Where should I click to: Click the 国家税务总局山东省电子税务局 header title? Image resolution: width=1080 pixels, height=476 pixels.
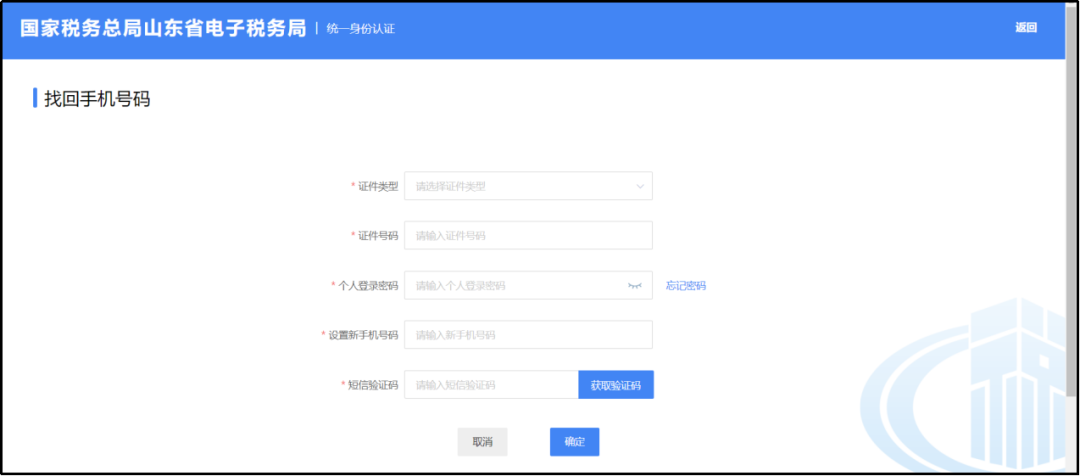coord(163,27)
